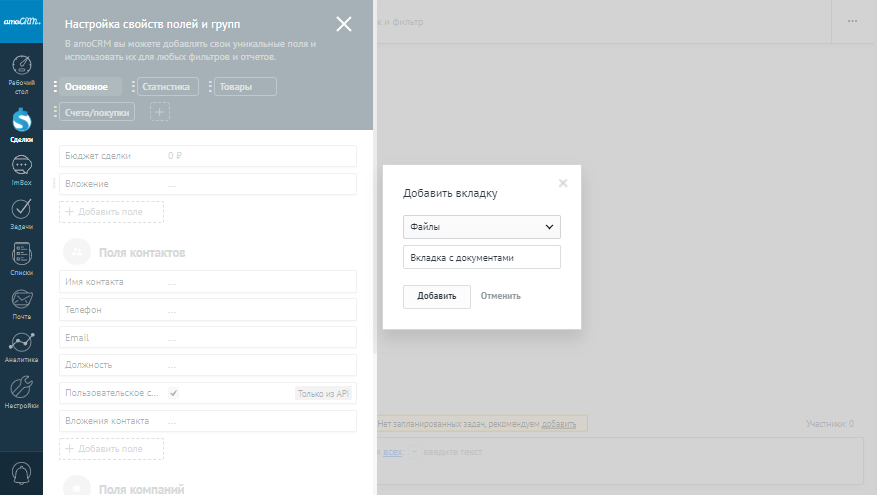
Task: Switch to the Статистика tab
Action: pyautogui.click(x=167, y=87)
